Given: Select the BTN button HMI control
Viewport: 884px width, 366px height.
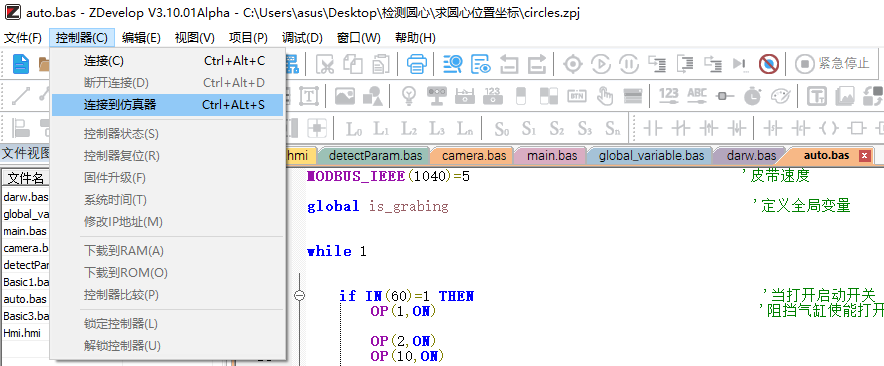Looking at the screenshot, I should tap(577, 96).
